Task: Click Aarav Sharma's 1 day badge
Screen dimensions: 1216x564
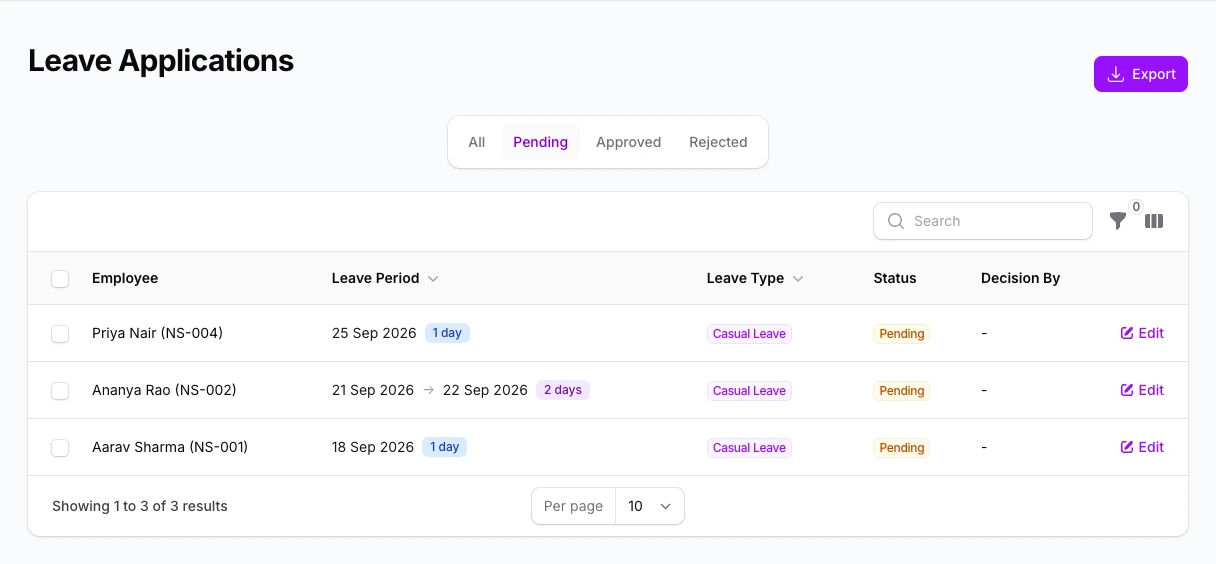Action: [444, 447]
